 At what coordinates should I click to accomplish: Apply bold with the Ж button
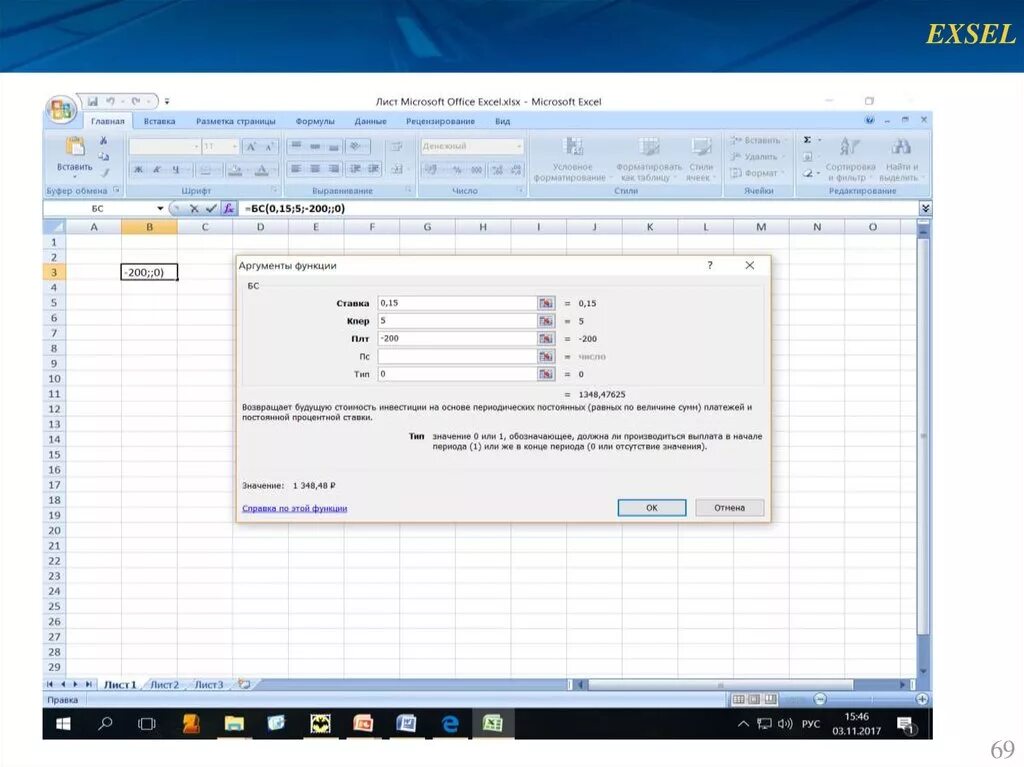138,170
